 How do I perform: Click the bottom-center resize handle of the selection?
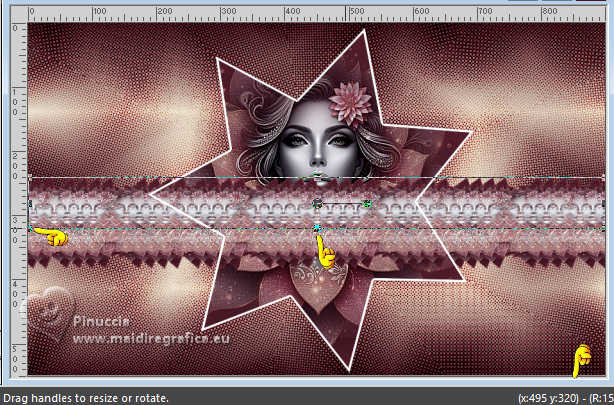pos(317,228)
